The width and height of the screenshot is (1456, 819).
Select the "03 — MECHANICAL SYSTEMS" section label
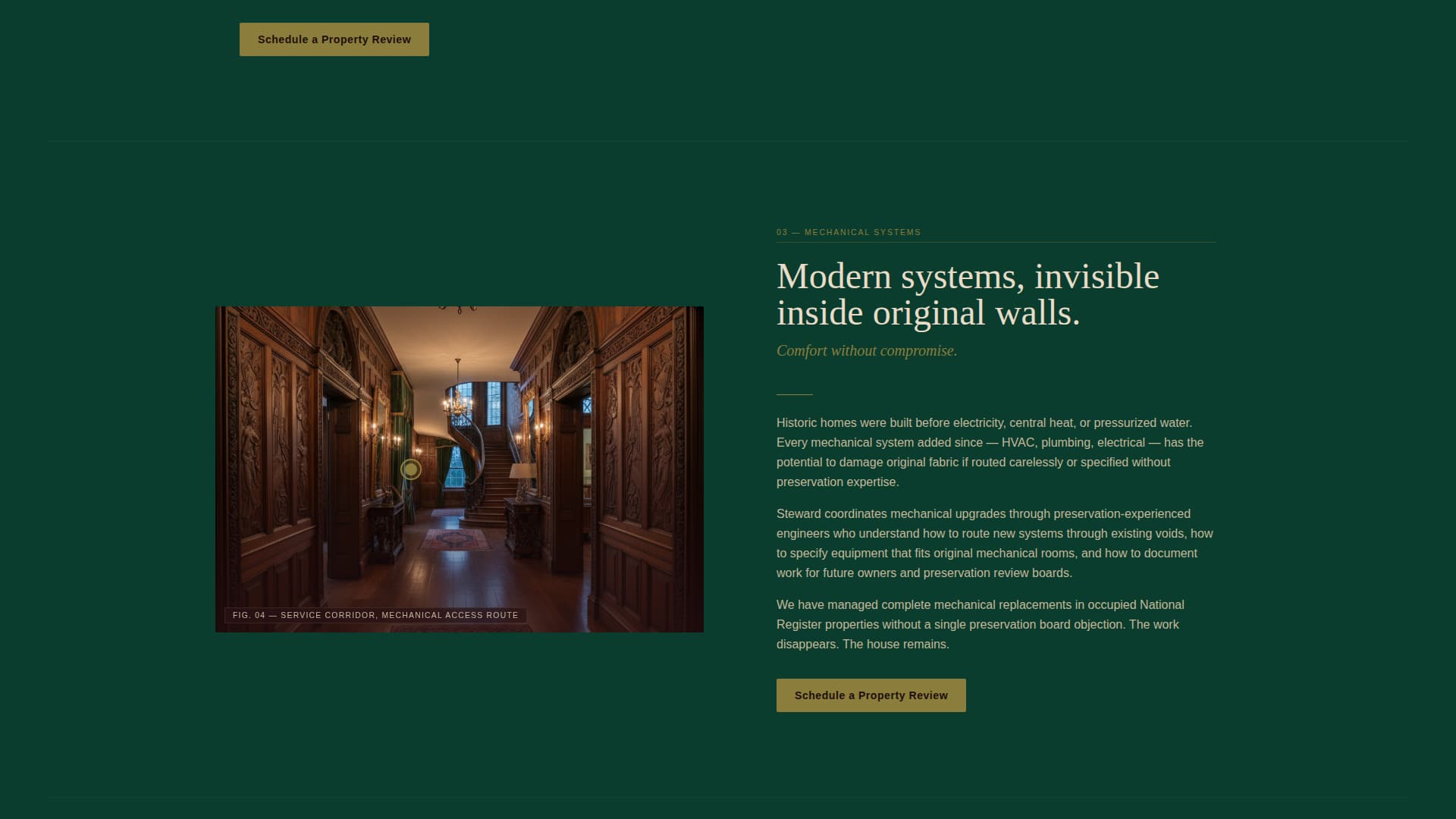tap(848, 232)
